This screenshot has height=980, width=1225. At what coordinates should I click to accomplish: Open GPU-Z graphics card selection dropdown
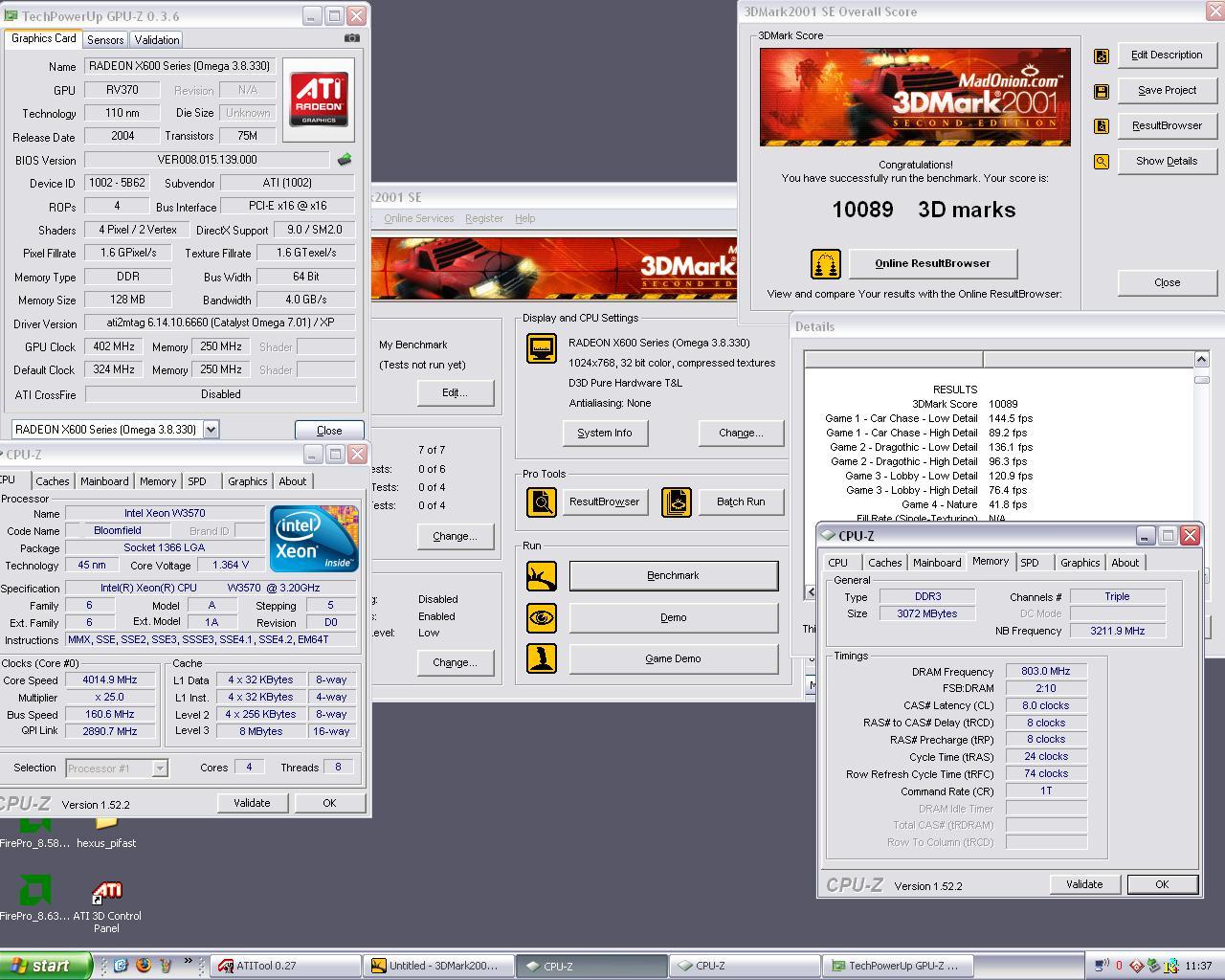coord(211,430)
